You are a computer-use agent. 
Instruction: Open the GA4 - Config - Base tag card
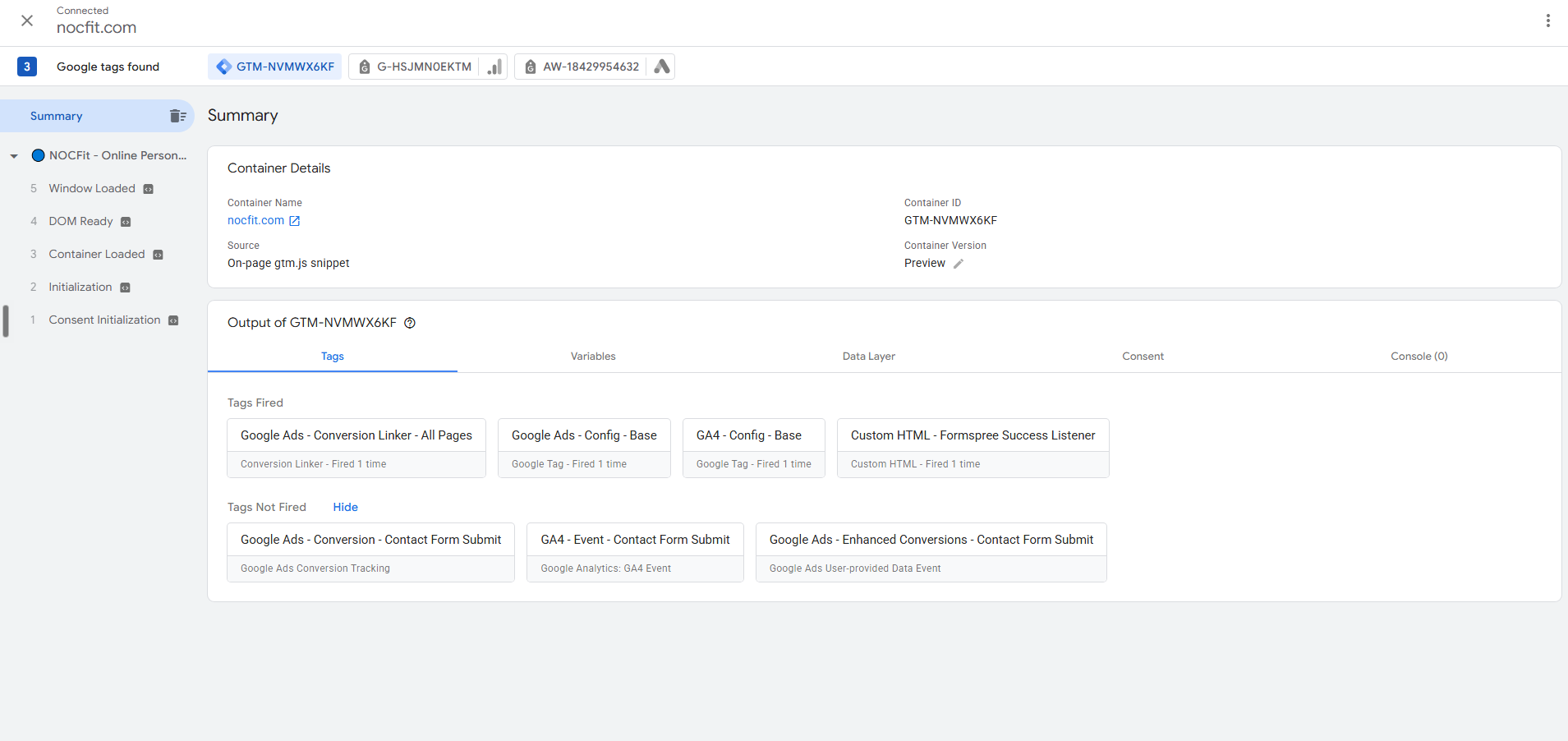click(754, 448)
